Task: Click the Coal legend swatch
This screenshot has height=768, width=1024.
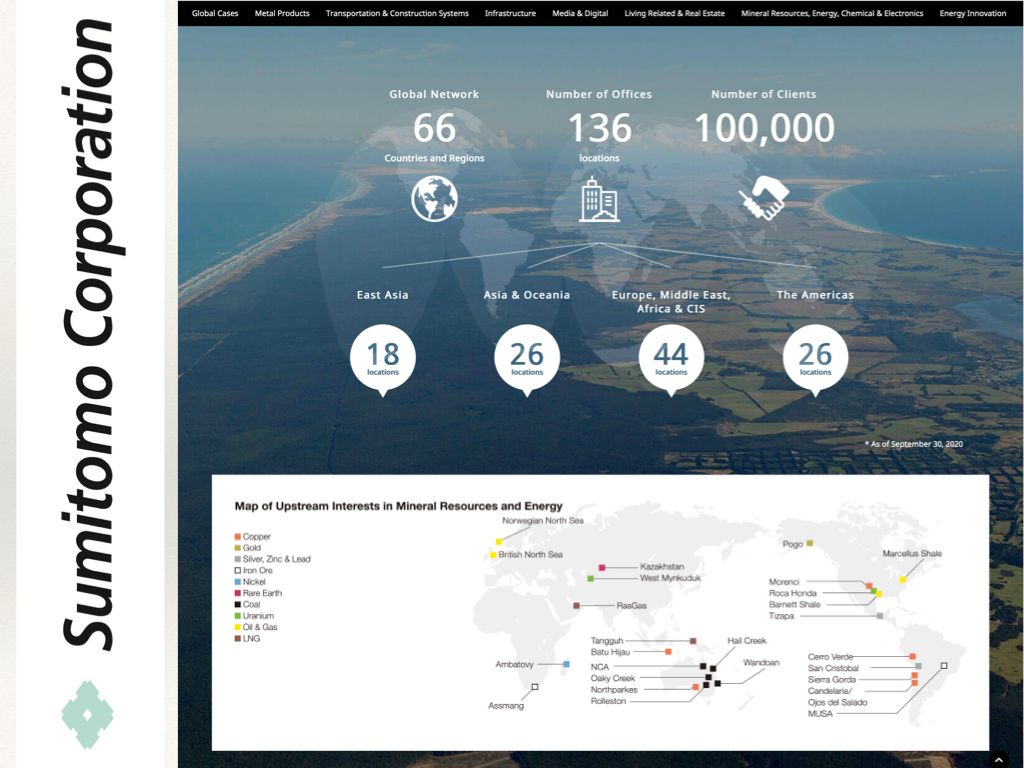Action: [x=238, y=605]
